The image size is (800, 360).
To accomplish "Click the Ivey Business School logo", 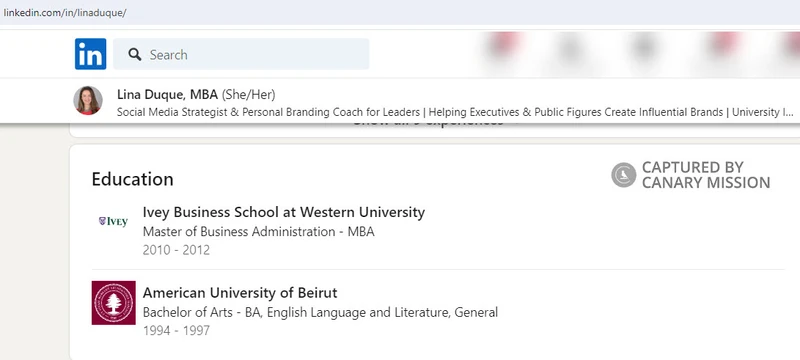I will click(x=113, y=221).
